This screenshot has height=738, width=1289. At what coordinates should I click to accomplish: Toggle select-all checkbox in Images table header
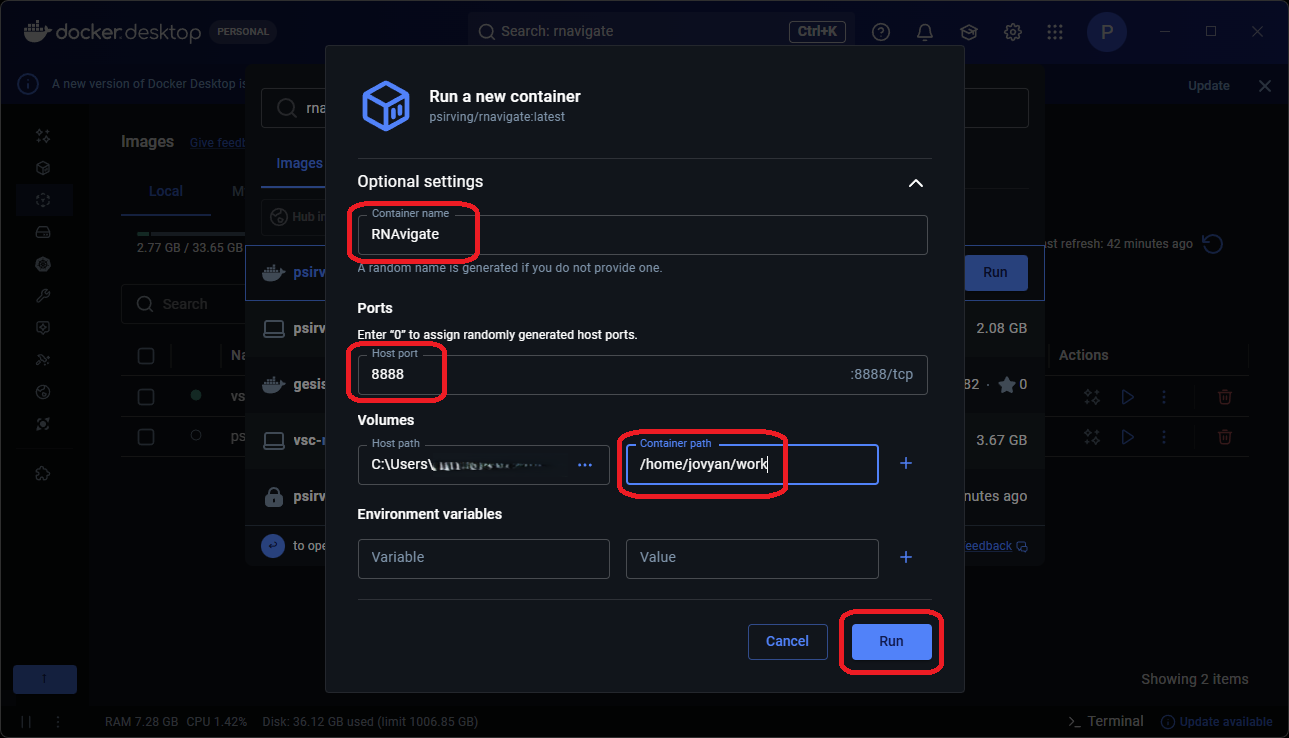pos(146,356)
